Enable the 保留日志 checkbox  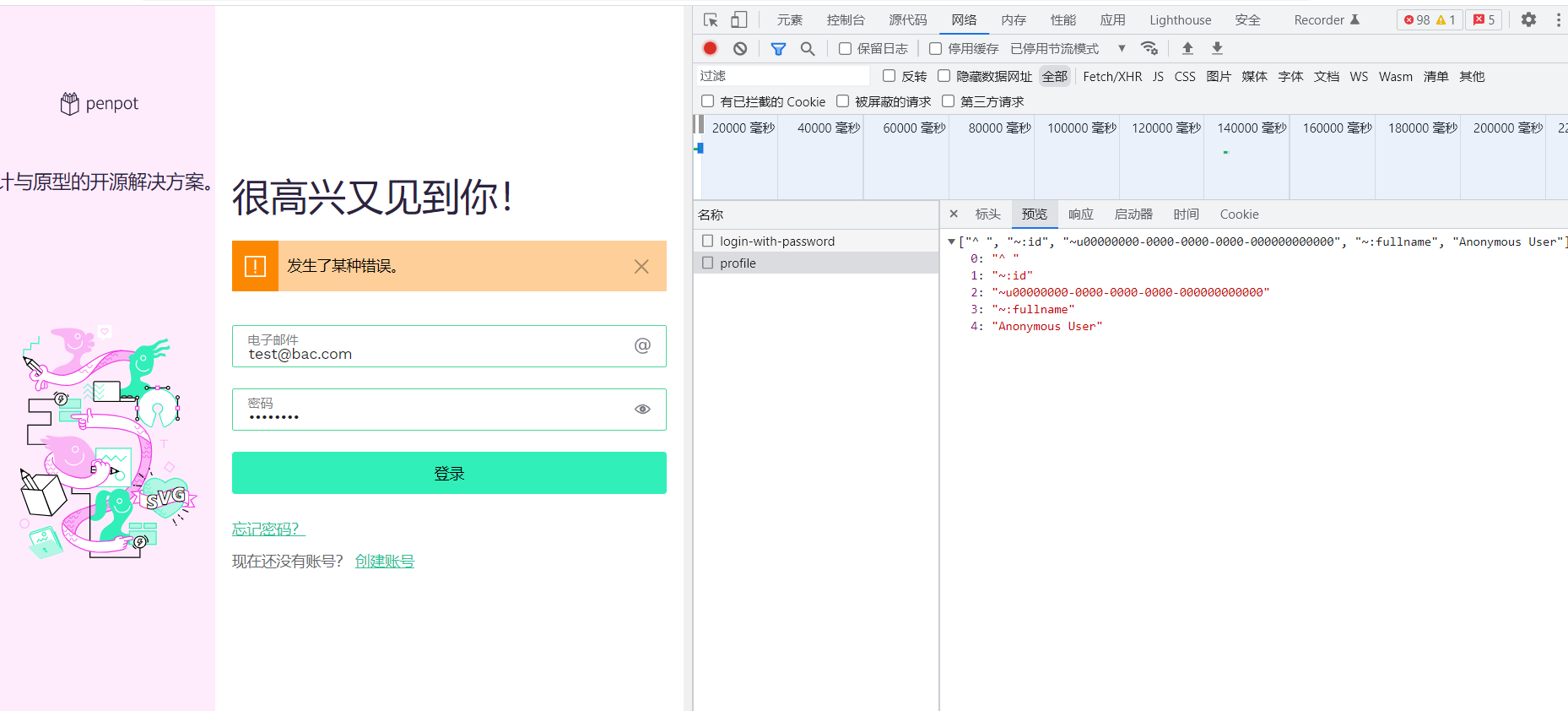coord(845,49)
